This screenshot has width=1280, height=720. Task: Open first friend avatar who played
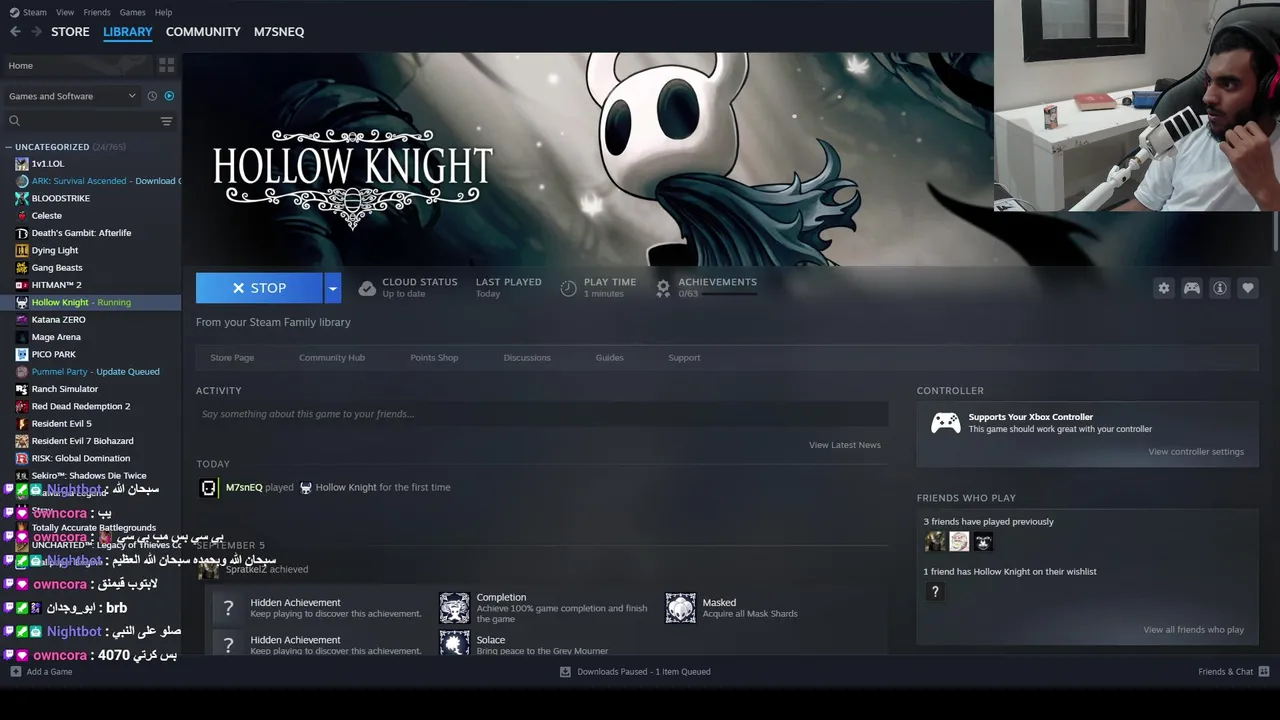(x=935, y=541)
